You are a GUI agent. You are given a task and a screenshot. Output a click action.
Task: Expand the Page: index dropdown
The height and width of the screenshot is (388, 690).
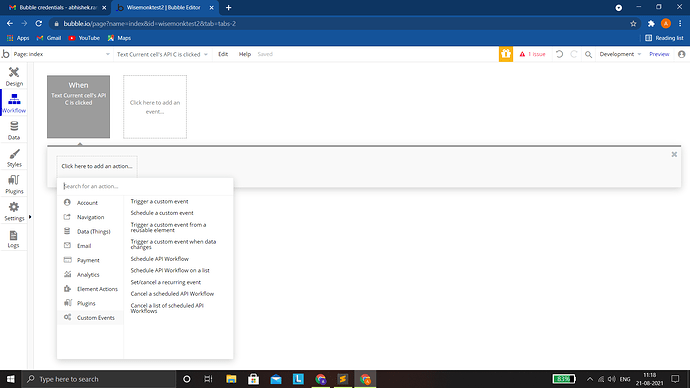click(61, 54)
